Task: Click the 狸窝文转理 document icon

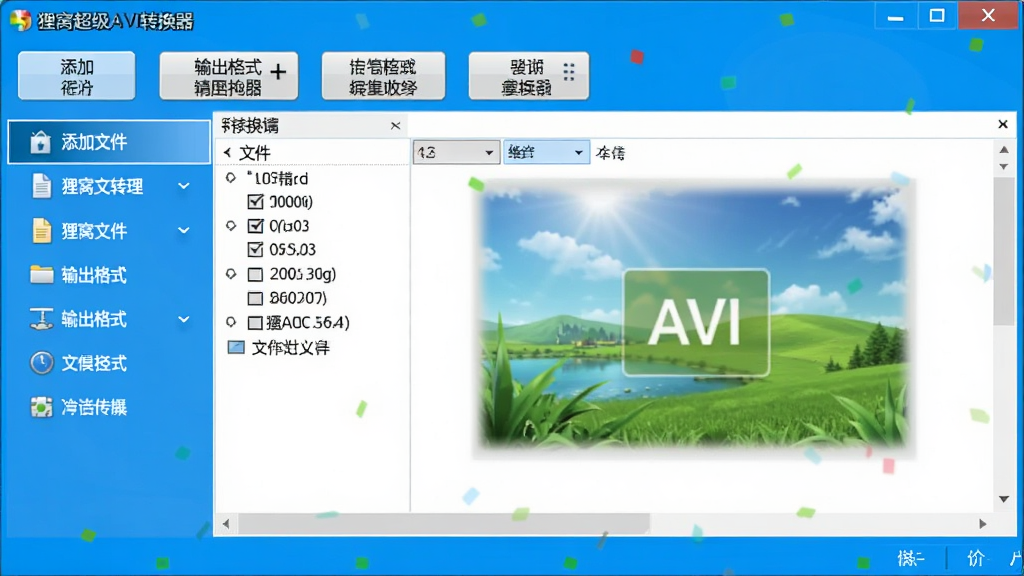Action: tap(41, 186)
